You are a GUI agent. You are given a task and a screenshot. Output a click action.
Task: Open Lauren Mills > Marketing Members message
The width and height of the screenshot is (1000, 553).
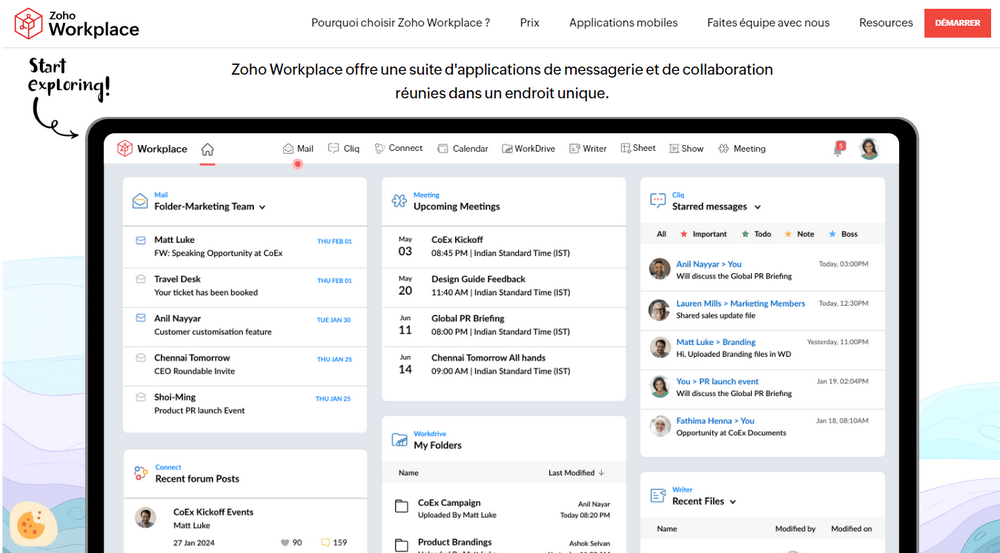click(x=762, y=309)
